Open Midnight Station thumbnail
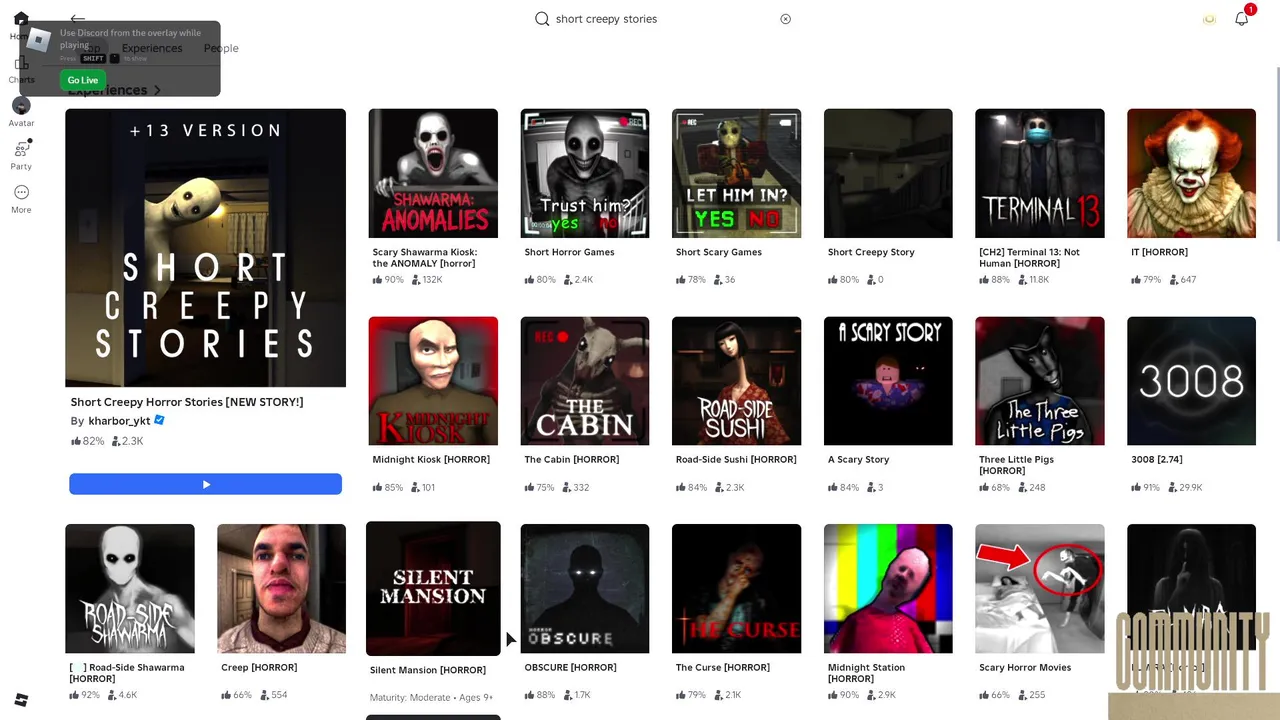 [x=888, y=588]
